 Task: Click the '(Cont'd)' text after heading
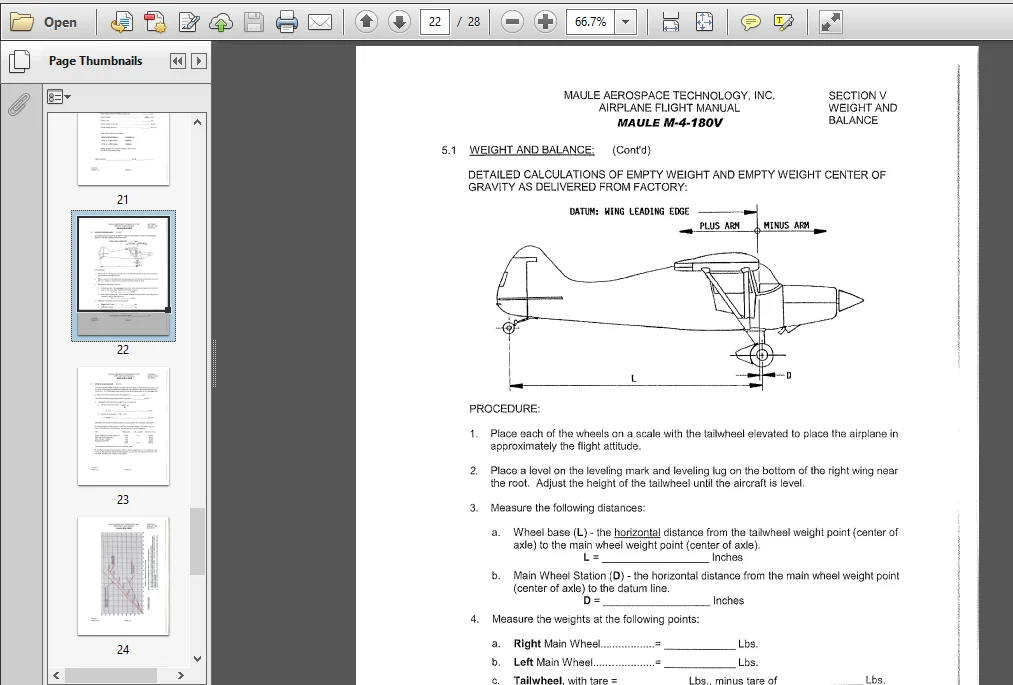pos(631,150)
